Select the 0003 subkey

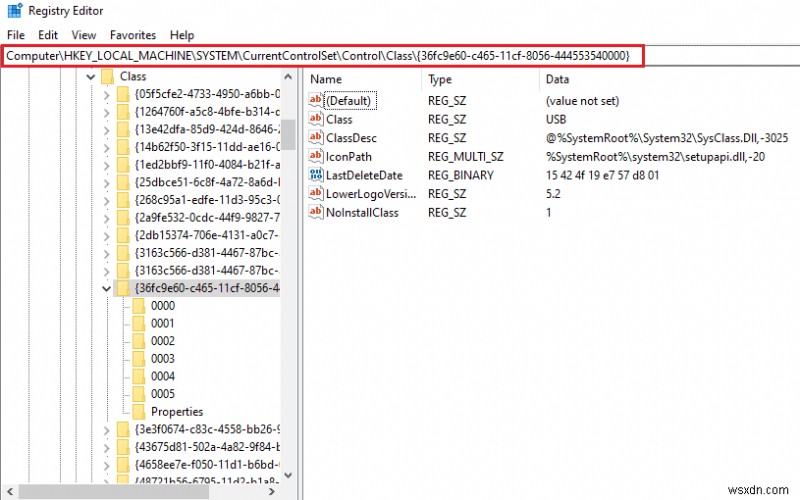tap(163, 359)
